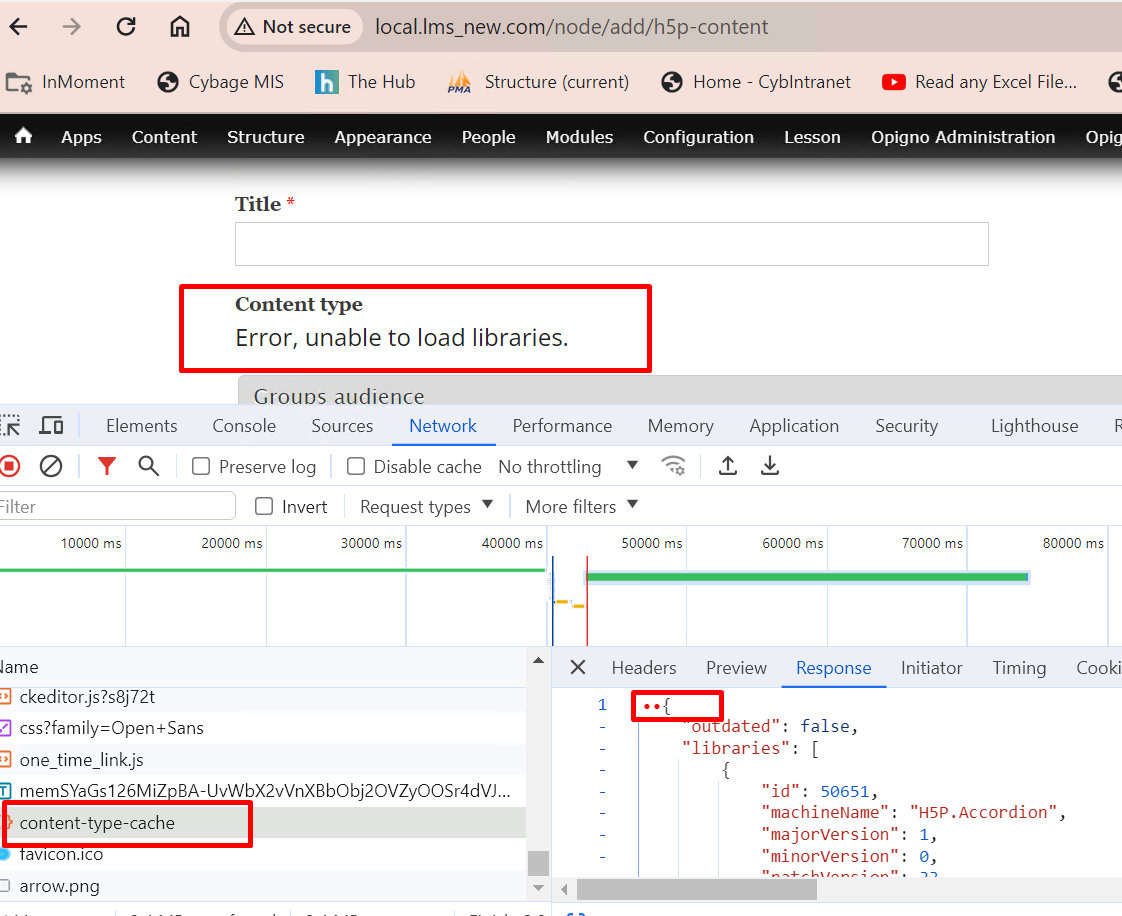Click the Not secure warning badge

[x=293, y=27]
